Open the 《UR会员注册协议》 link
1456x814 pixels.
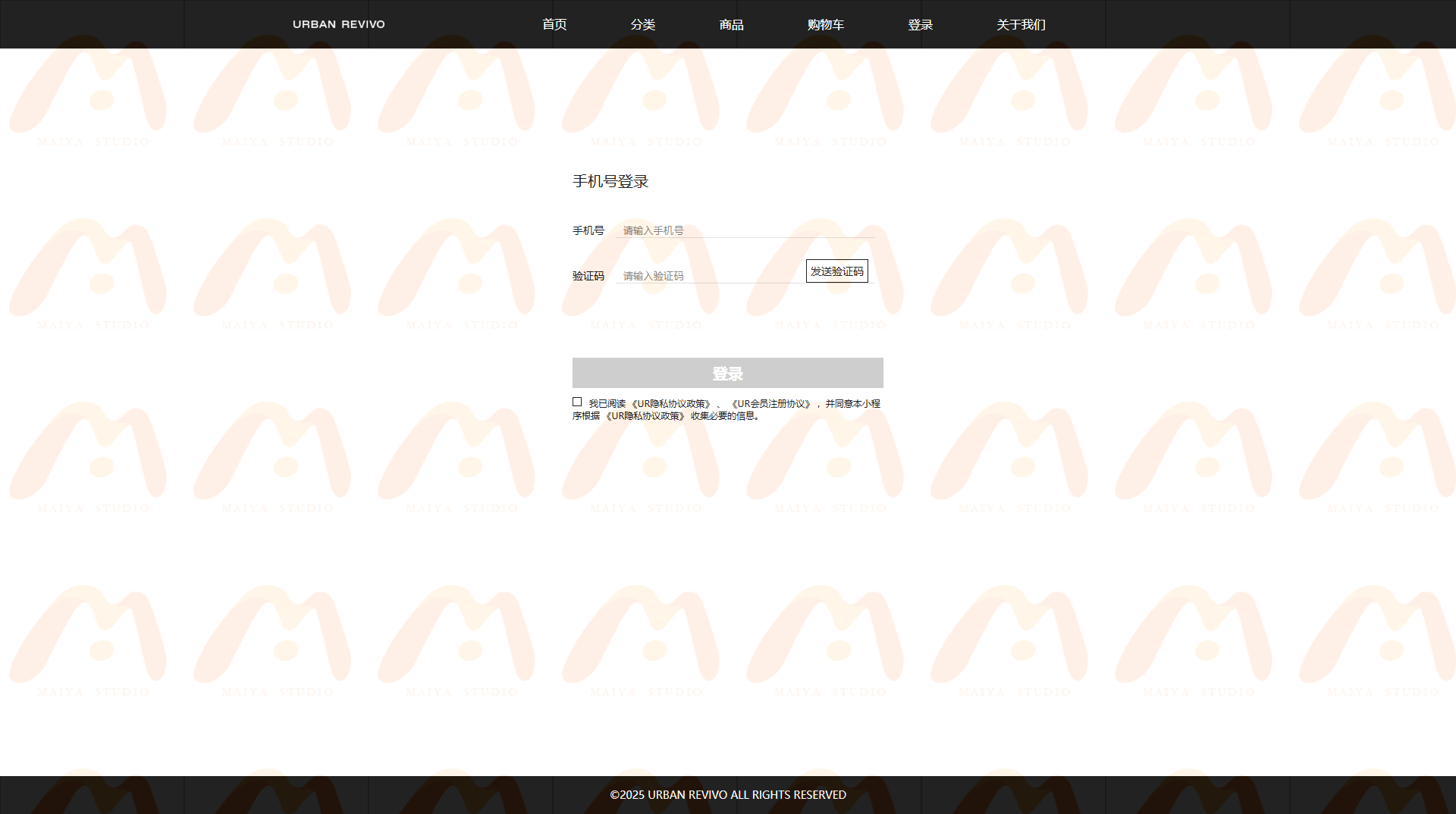coord(770,404)
